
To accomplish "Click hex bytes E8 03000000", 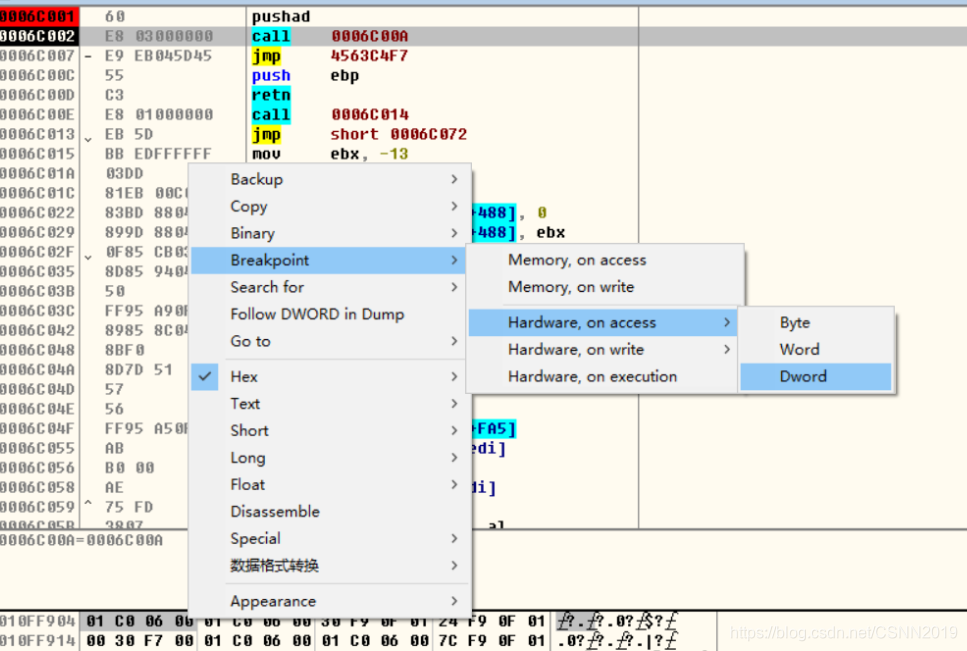I will (x=159, y=36).
